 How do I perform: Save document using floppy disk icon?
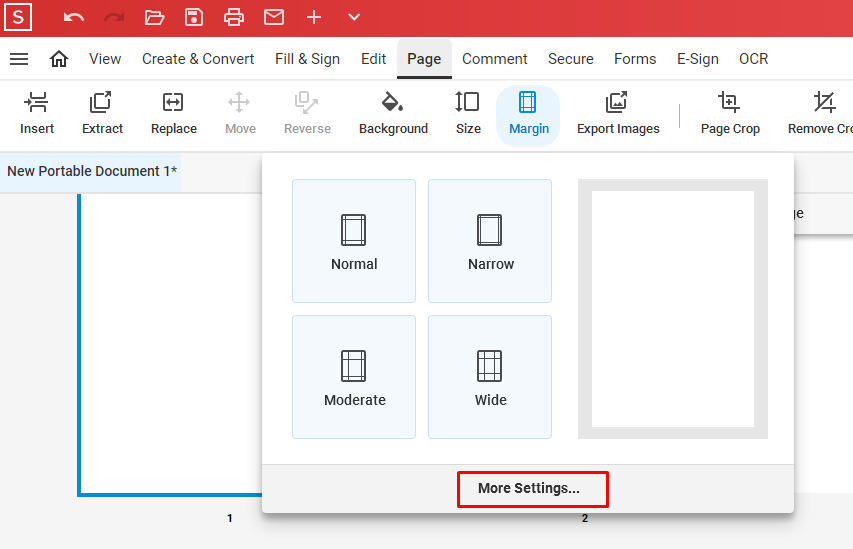tap(194, 17)
